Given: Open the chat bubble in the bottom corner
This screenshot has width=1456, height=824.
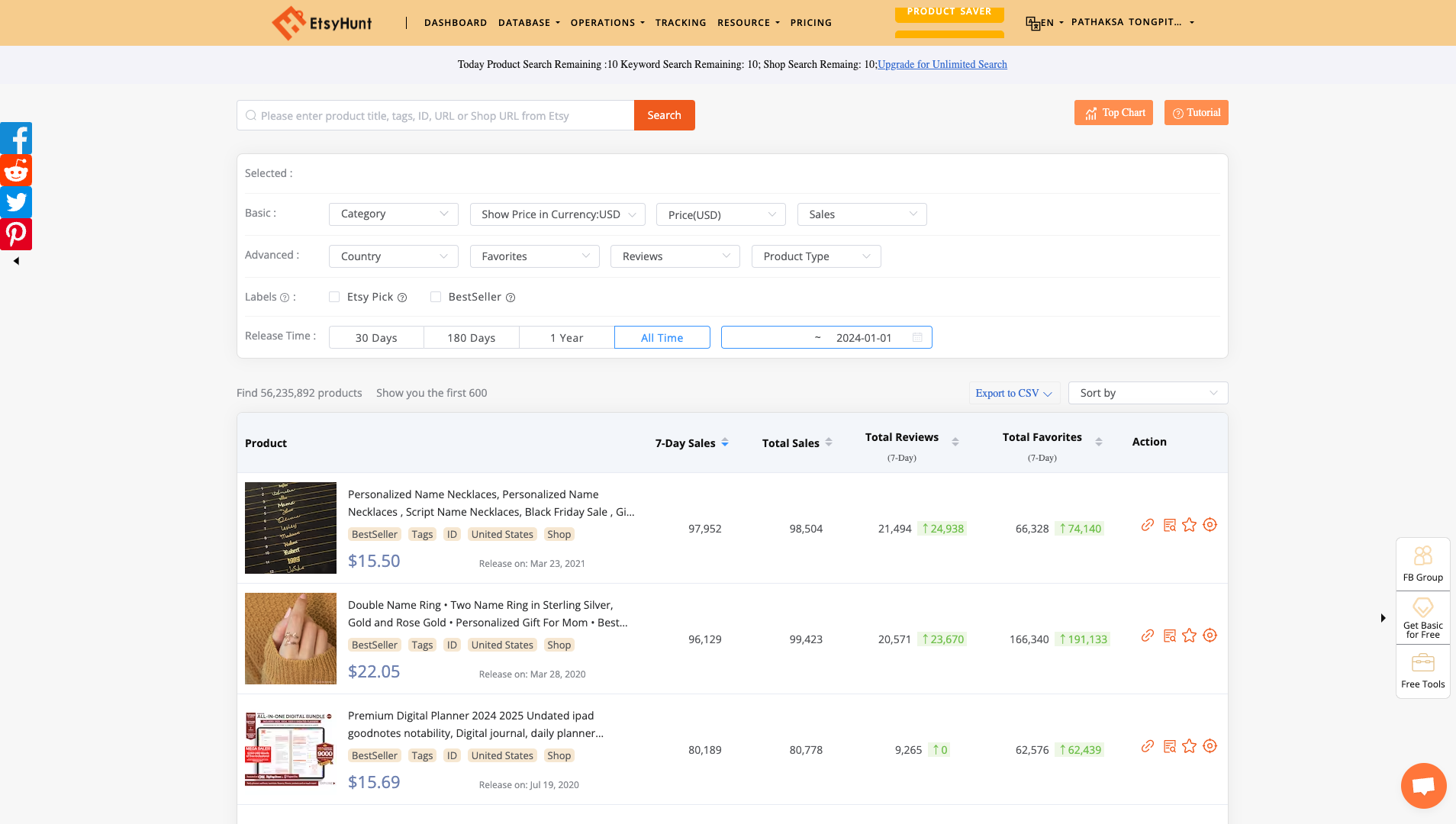Looking at the screenshot, I should point(1423,785).
